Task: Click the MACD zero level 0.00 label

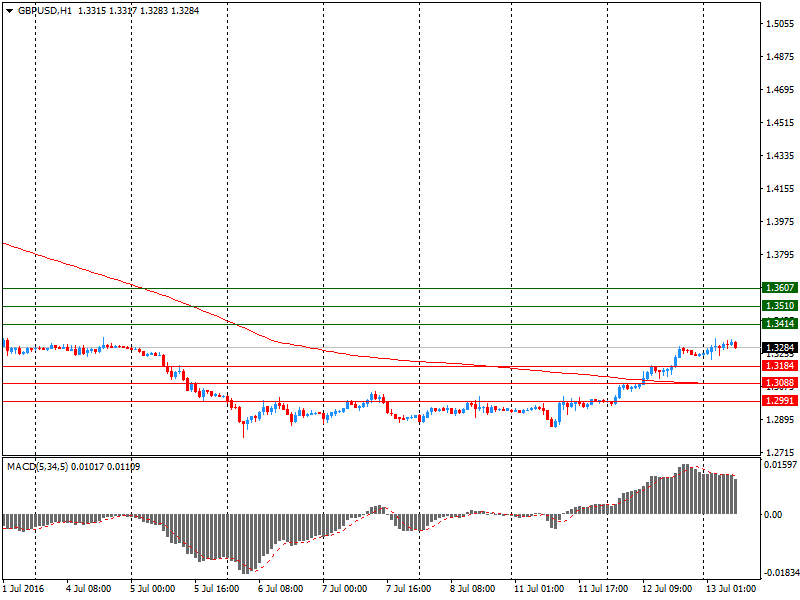Action: click(773, 515)
